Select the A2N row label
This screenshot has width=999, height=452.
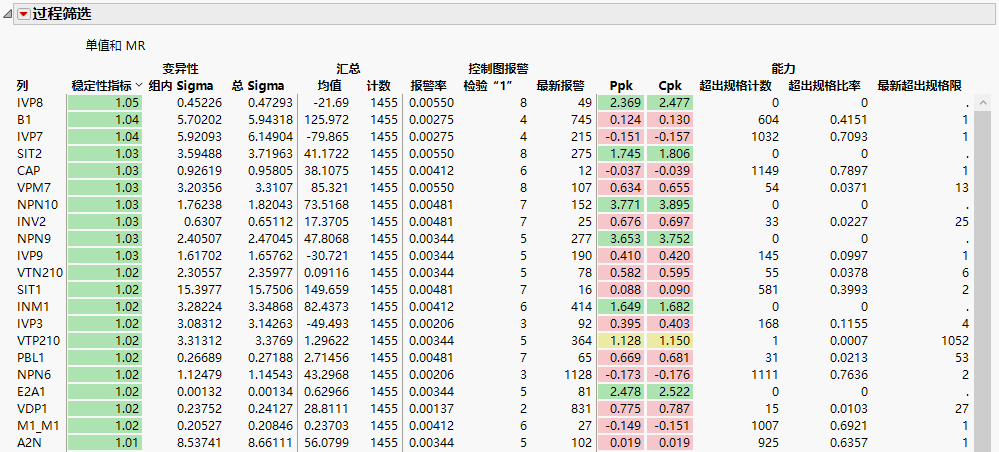[x=28, y=443]
